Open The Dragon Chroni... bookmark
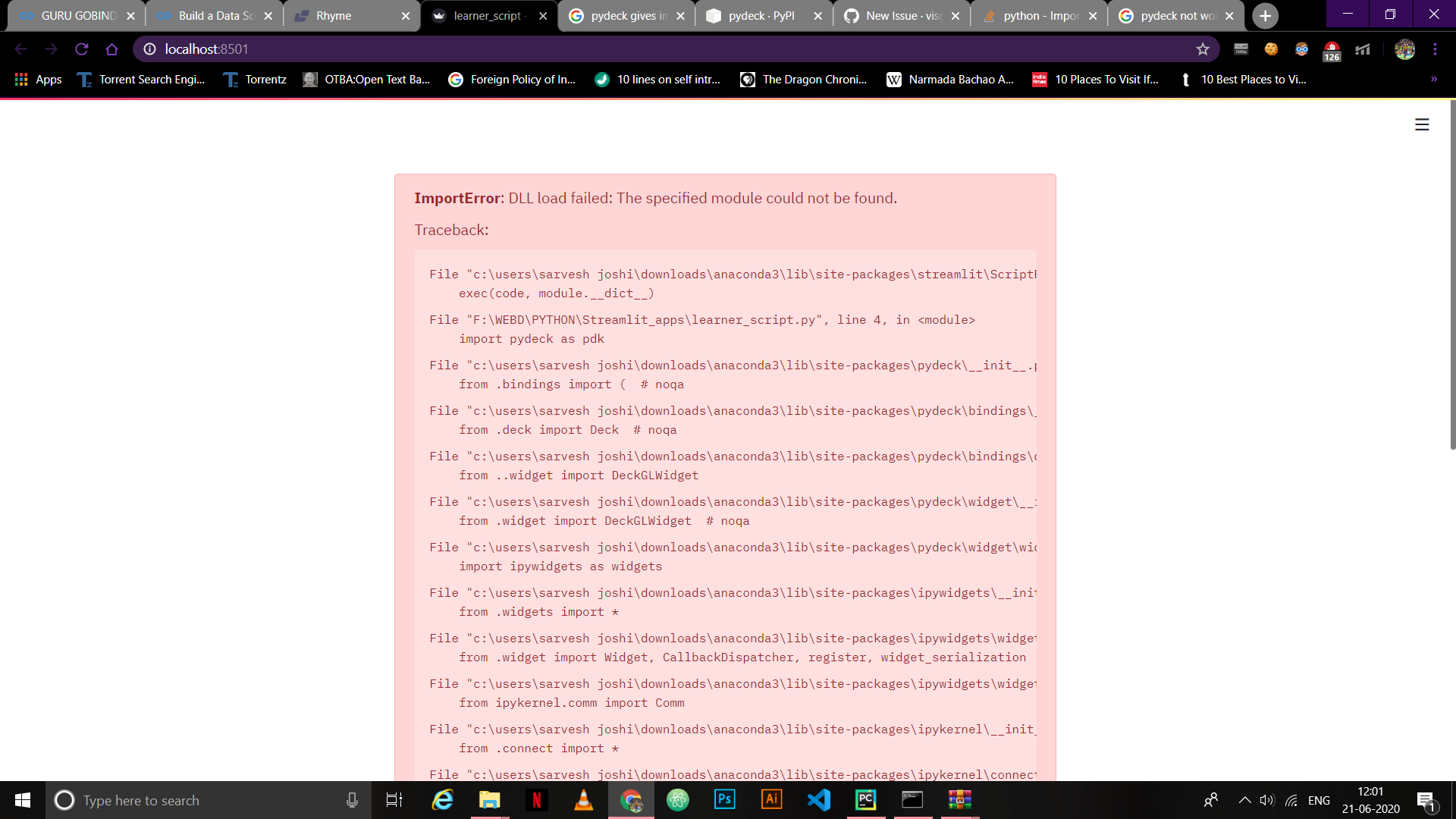The width and height of the screenshot is (1456, 819). point(804,80)
